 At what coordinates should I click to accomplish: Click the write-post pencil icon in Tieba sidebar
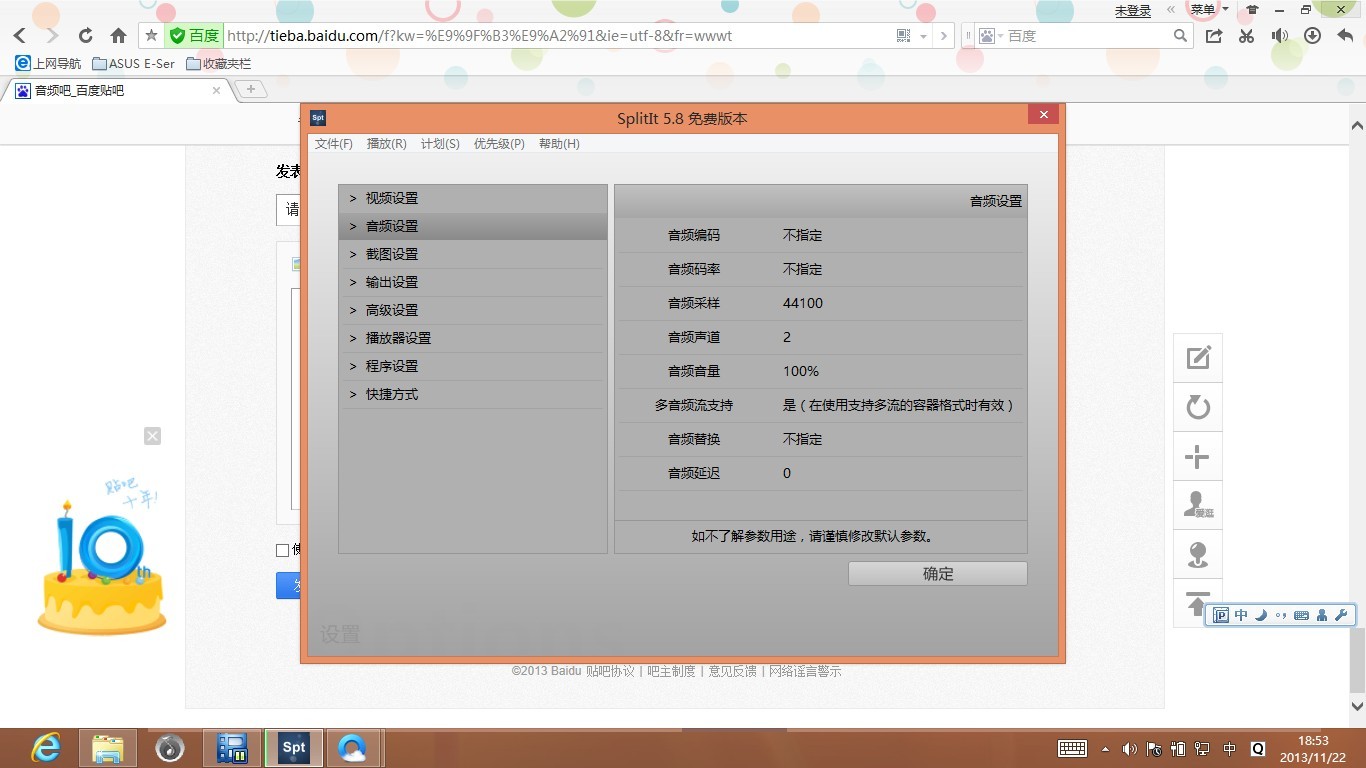click(1198, 358)
